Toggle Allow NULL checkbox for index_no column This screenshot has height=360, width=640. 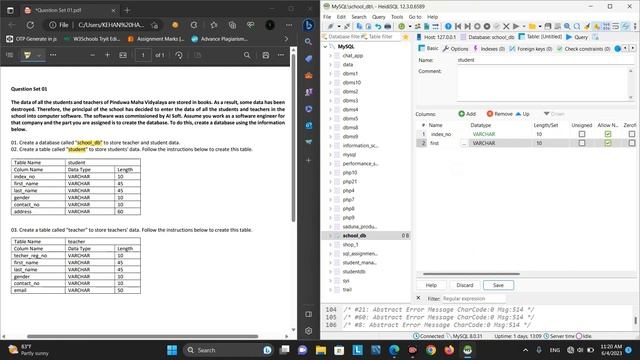608,134
